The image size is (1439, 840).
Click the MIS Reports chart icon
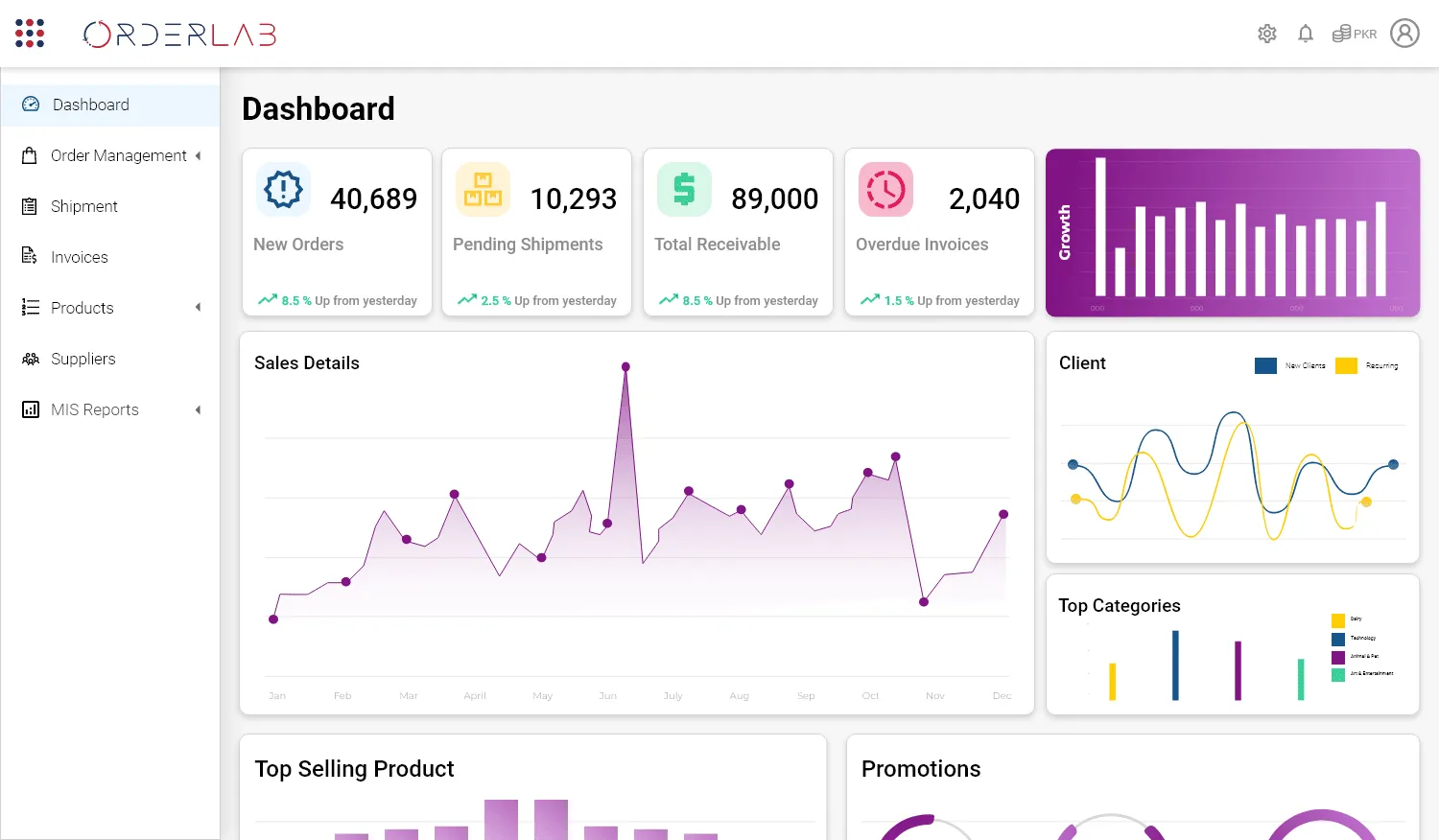tap(31, 409)
